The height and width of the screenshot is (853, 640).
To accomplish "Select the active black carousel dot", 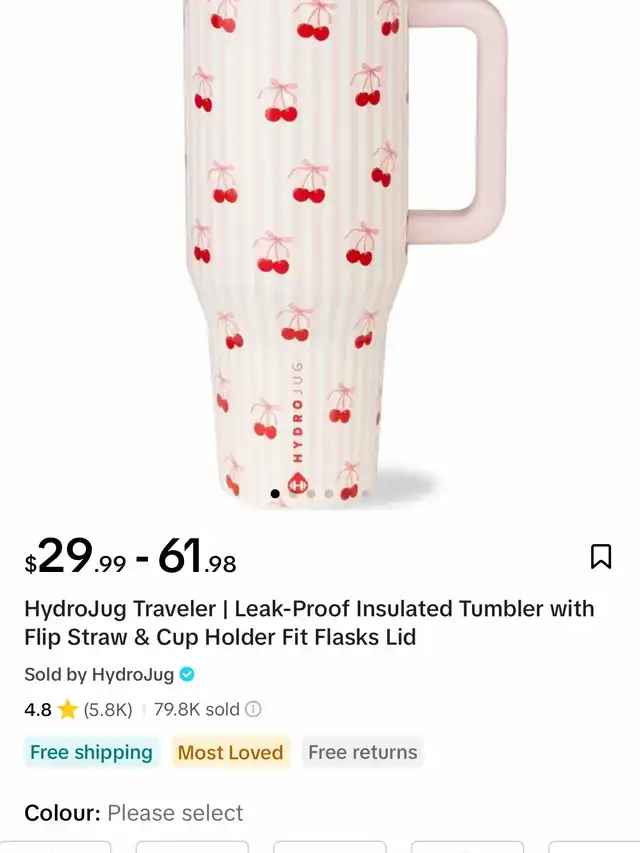I will [275, 493].
